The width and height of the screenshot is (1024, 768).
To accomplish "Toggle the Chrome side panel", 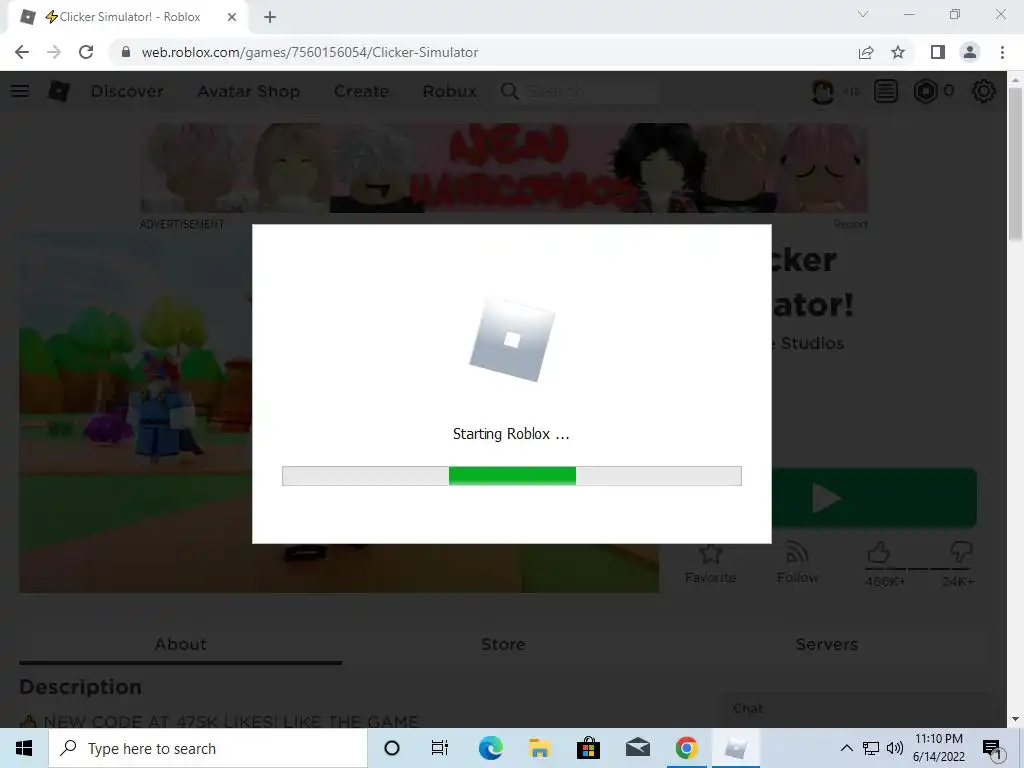I will (938, 52).
